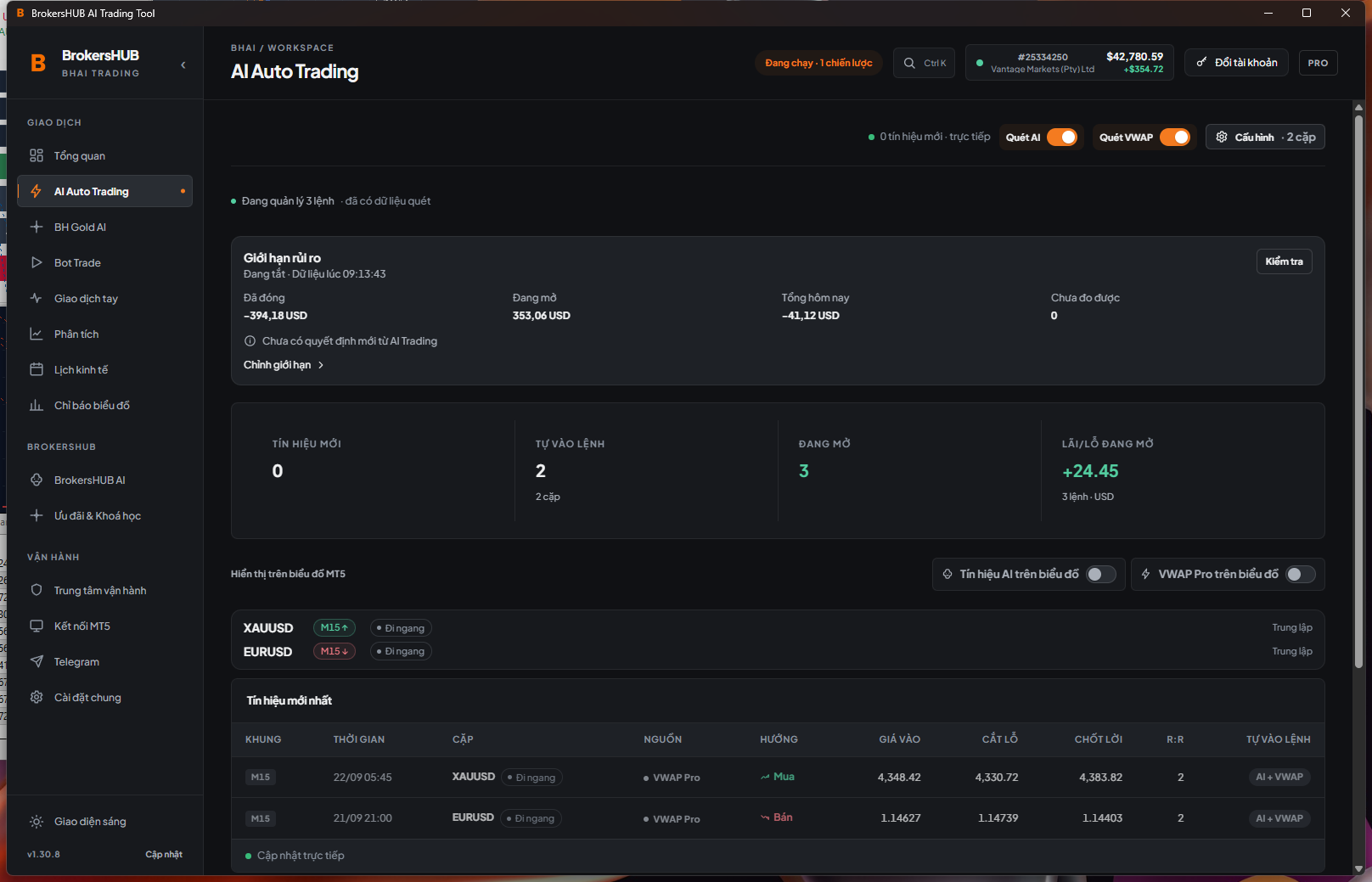Click the +24.45 open profit value
Image resolution: width=1372 pixels, height=882 pixels.
coord(1090,471)
